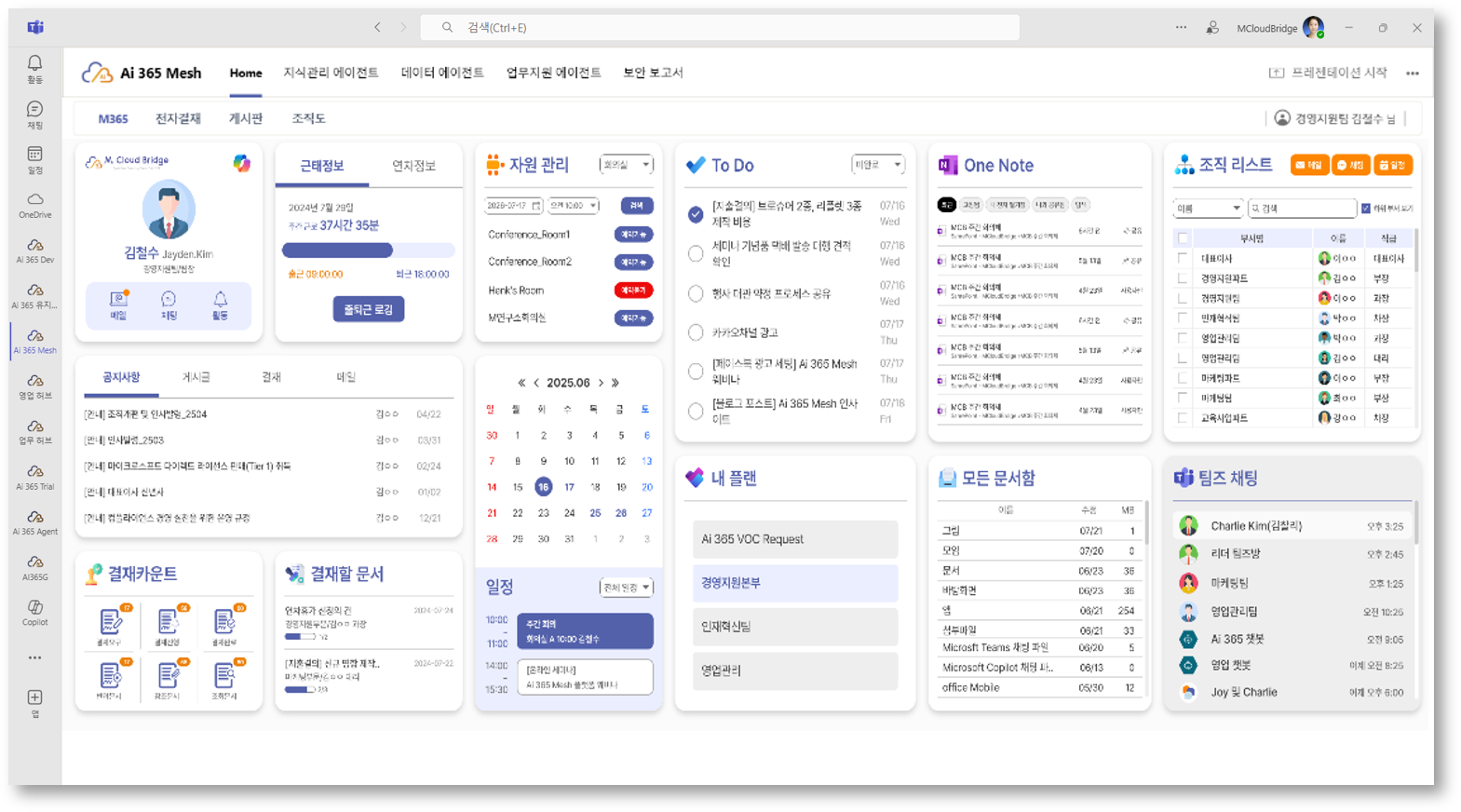Open Copilot logo in profile card
The width and height of the screenshot is (1461, 812).
241,164
